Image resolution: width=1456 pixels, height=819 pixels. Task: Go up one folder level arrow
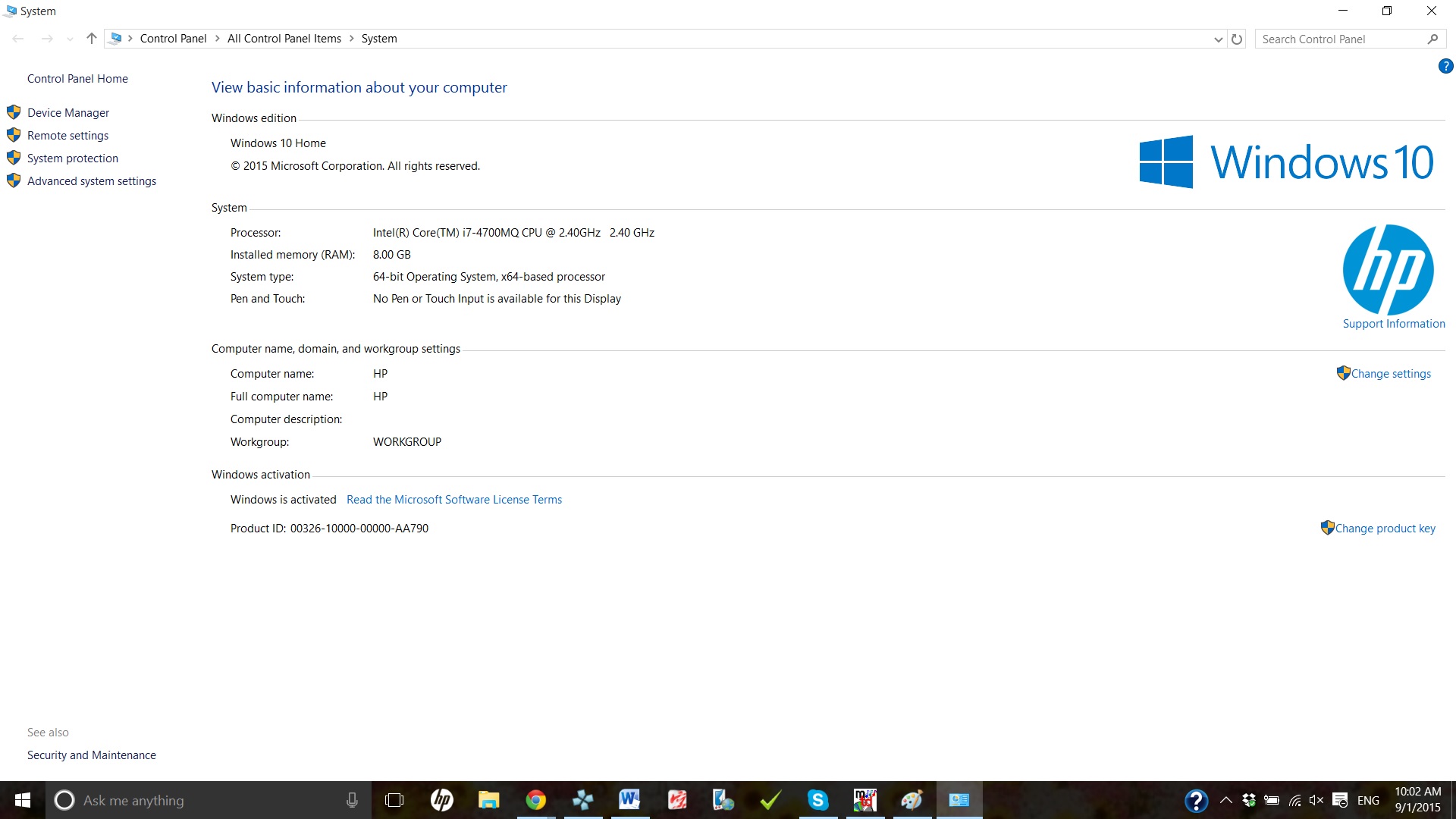click(x=91, y=39)
